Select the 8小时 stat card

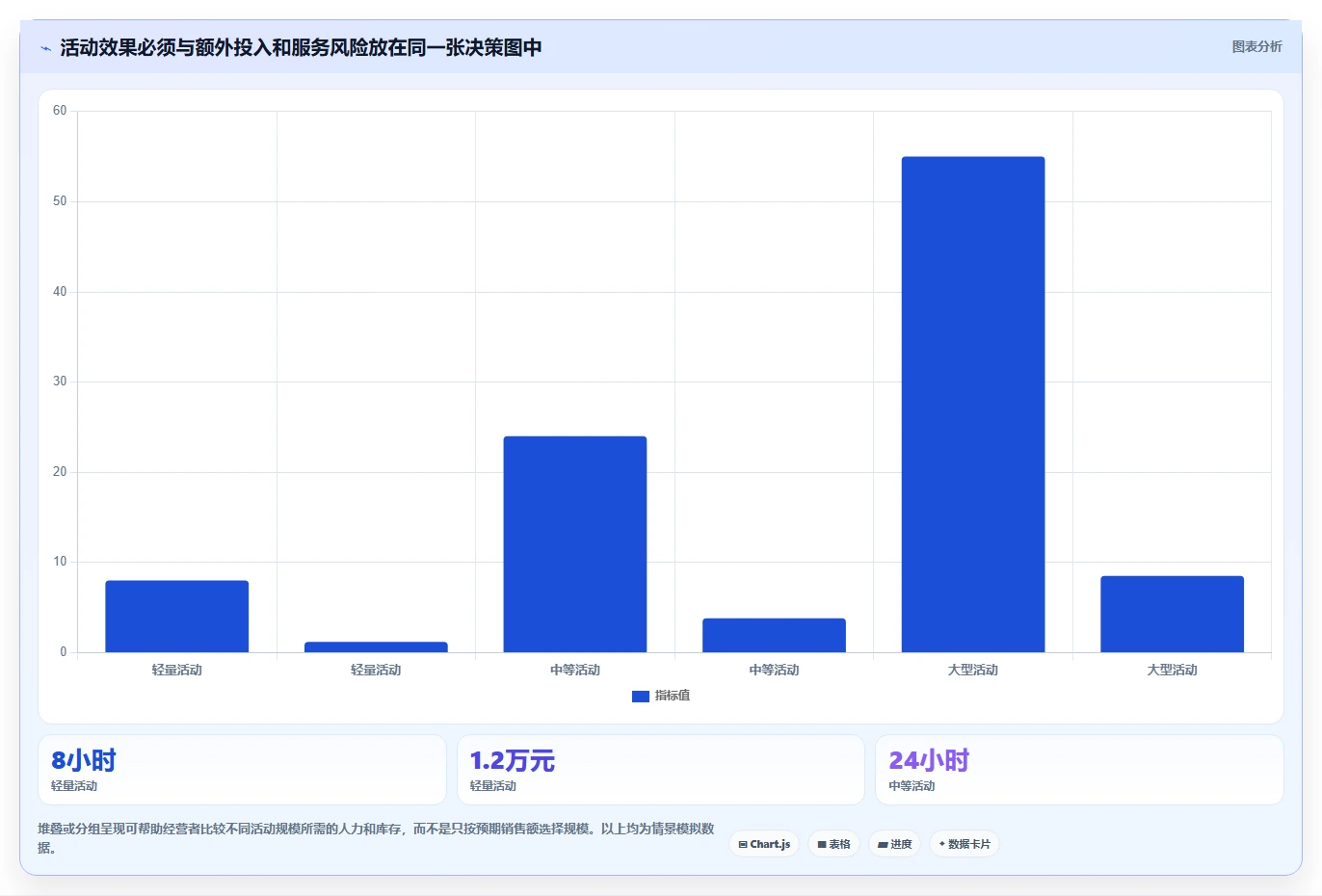[x=242, y=770]
